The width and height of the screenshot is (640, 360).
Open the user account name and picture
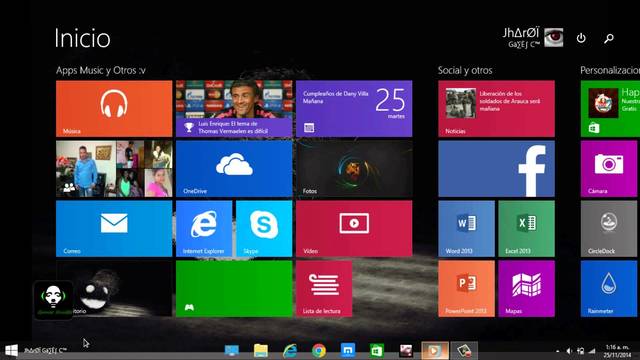533,38
